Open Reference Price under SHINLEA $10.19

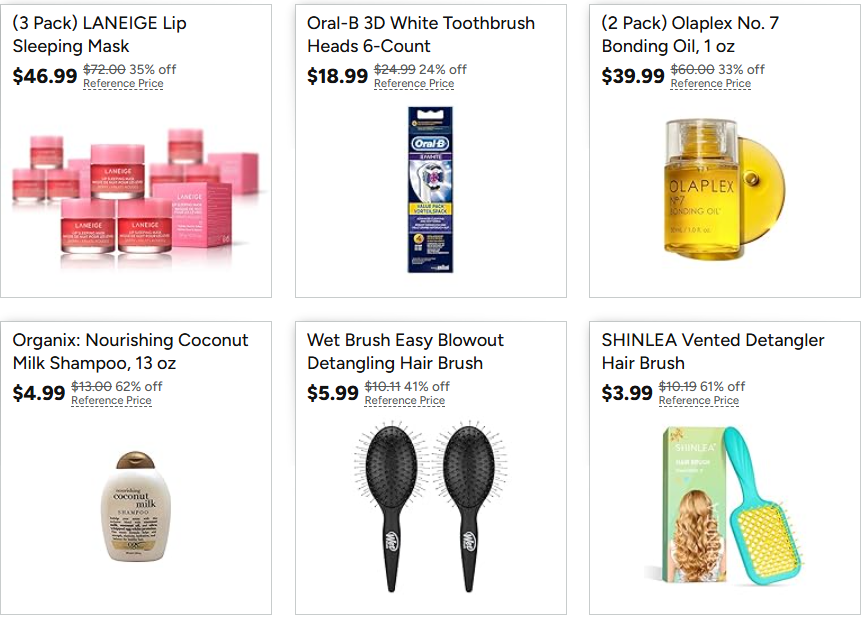pyautogui.click(x=699, y=400)
